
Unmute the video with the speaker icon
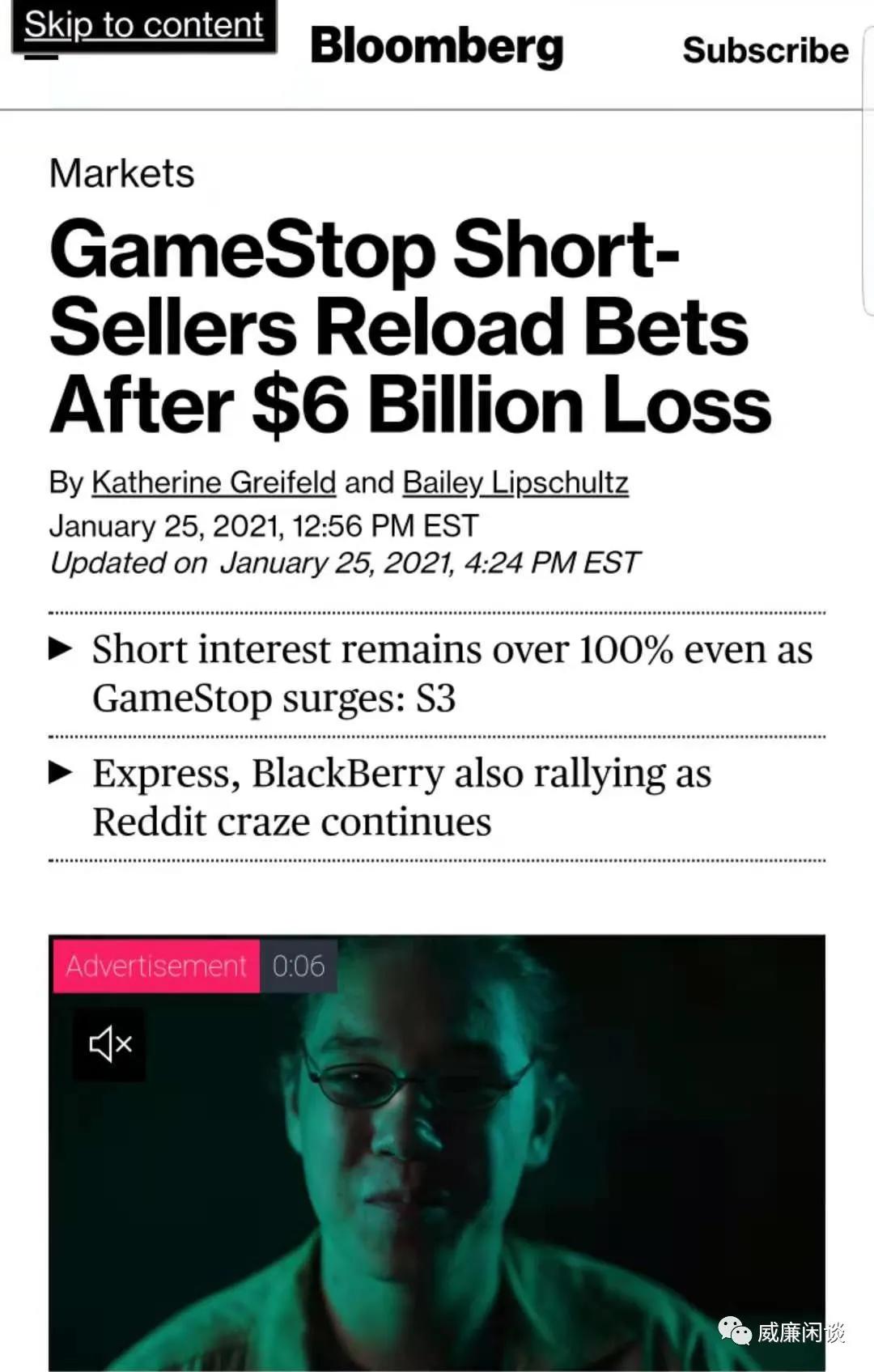(109, 1044)
